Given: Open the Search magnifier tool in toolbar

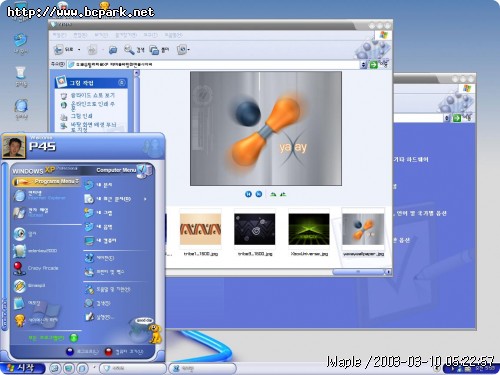Looking at the screenshot, I should (129, 50).
